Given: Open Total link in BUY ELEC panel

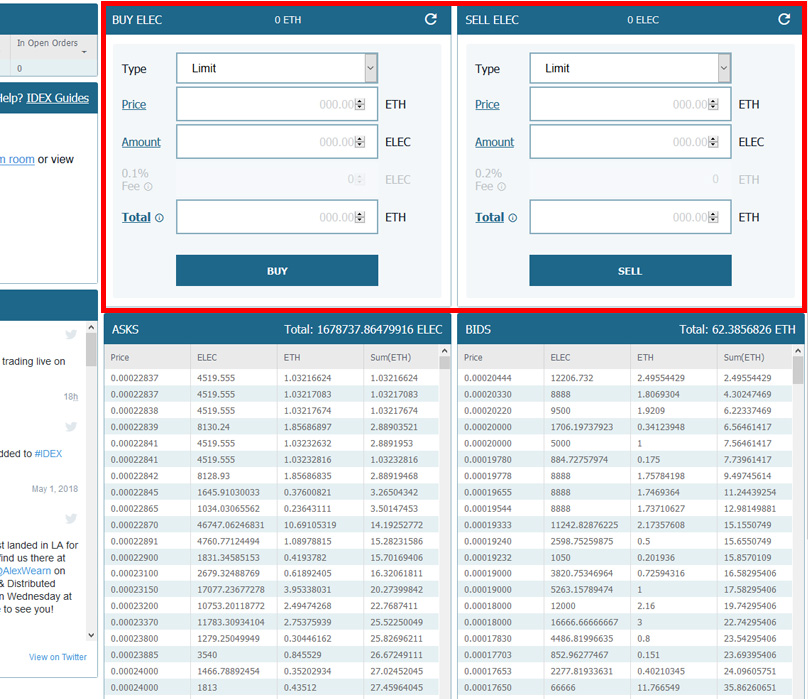Looking at the screenshot, I should click(x=136, y=218).
